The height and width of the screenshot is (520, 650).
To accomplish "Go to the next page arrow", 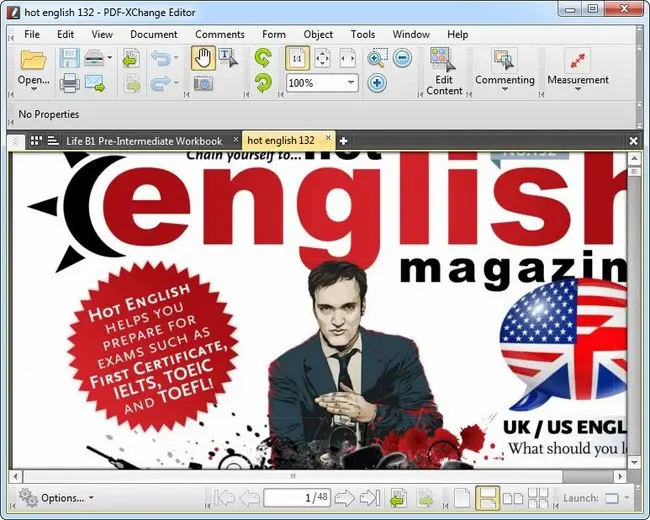I will [344, 498].
